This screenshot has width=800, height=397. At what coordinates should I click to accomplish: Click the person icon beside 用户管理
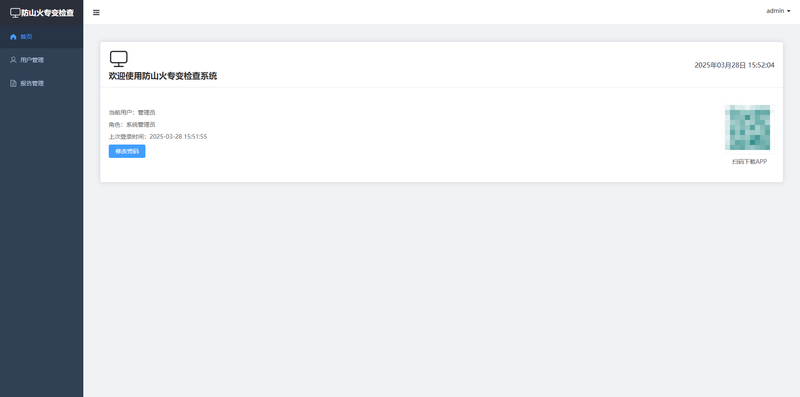13,60
